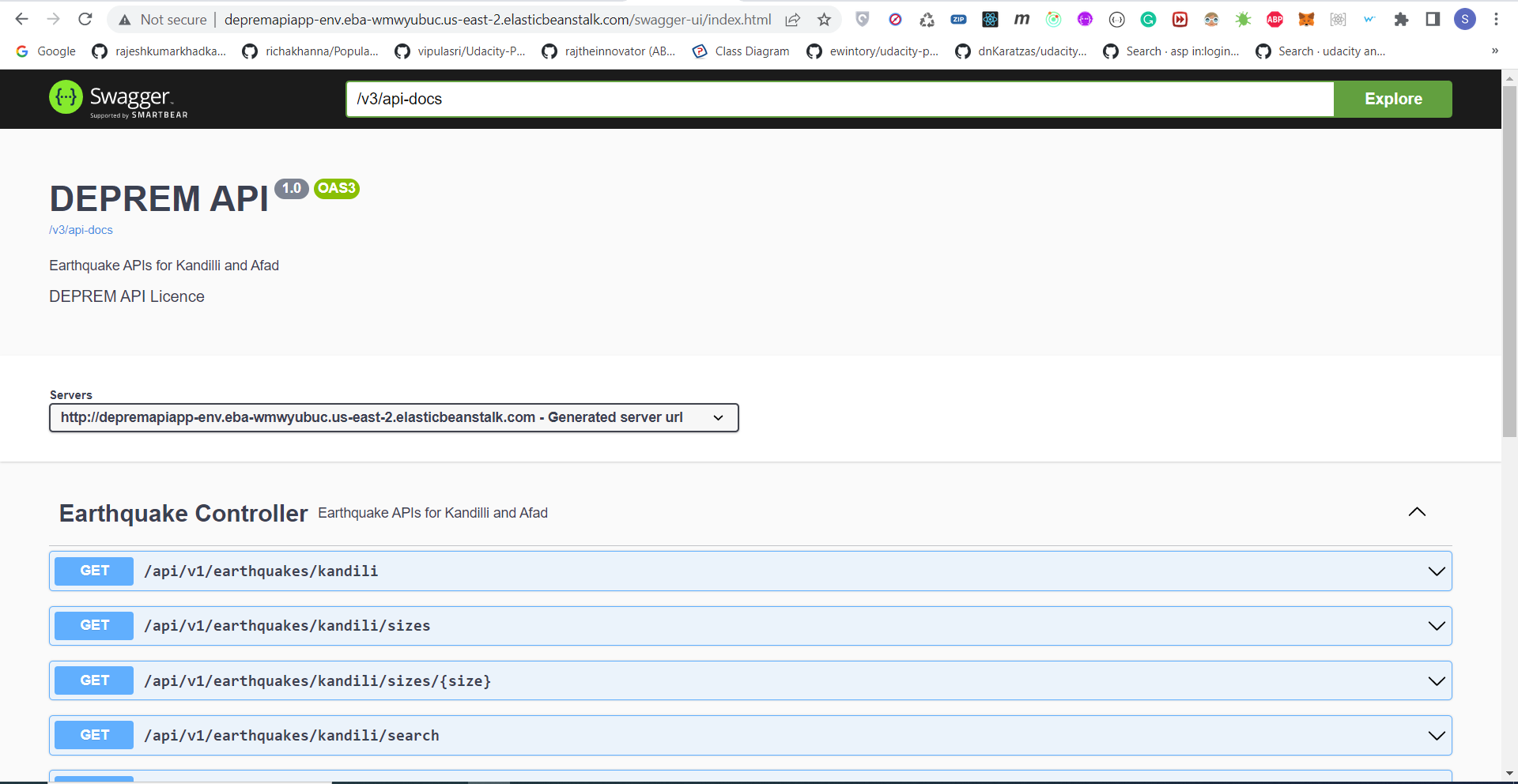This screenshot has width=1518, height=784.
Task: Open the italic 'm' extension icon
Action: tap(1021, 19)
